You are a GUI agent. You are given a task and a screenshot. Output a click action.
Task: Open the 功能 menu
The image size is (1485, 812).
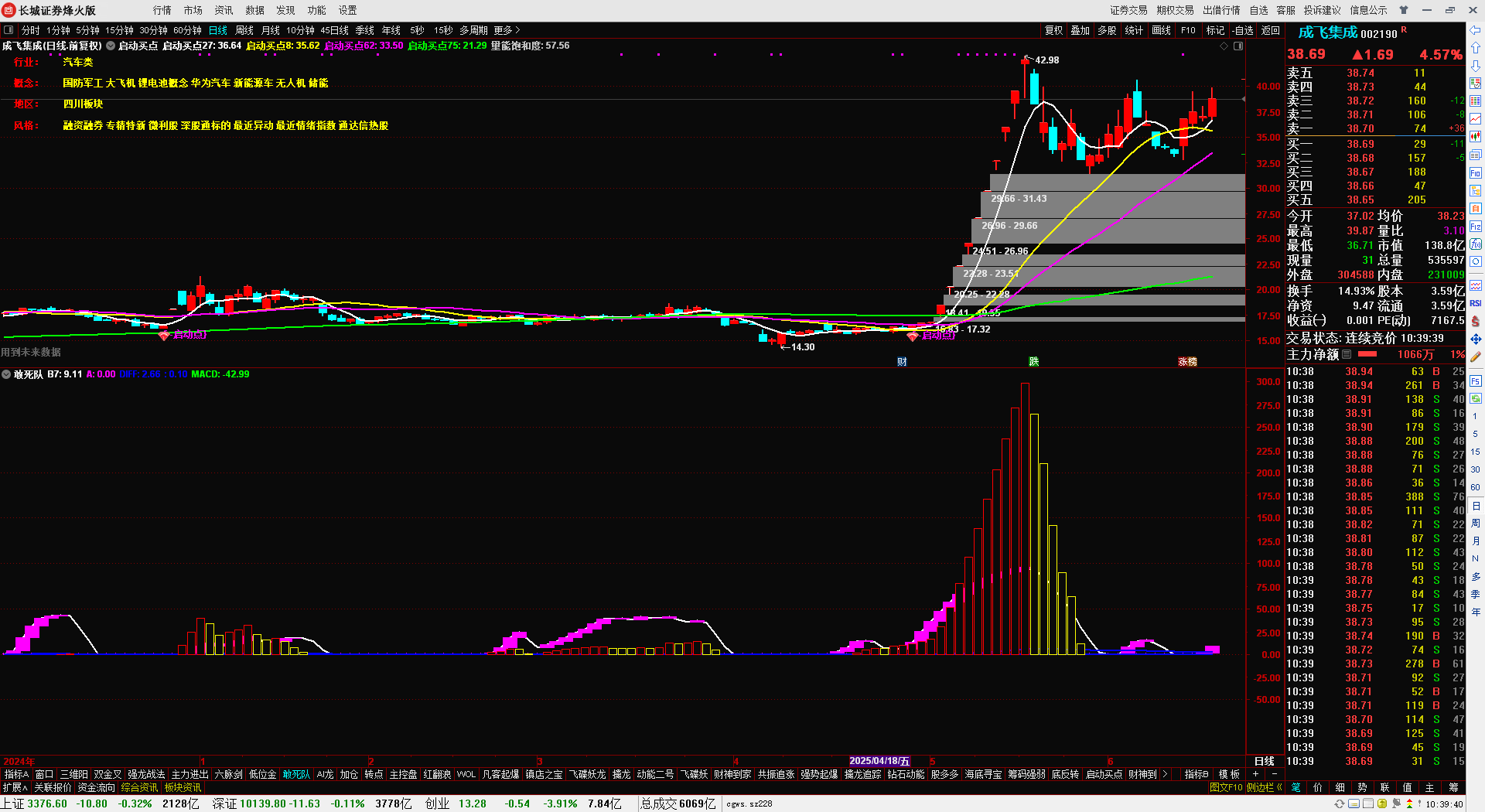tap(317, 10)
